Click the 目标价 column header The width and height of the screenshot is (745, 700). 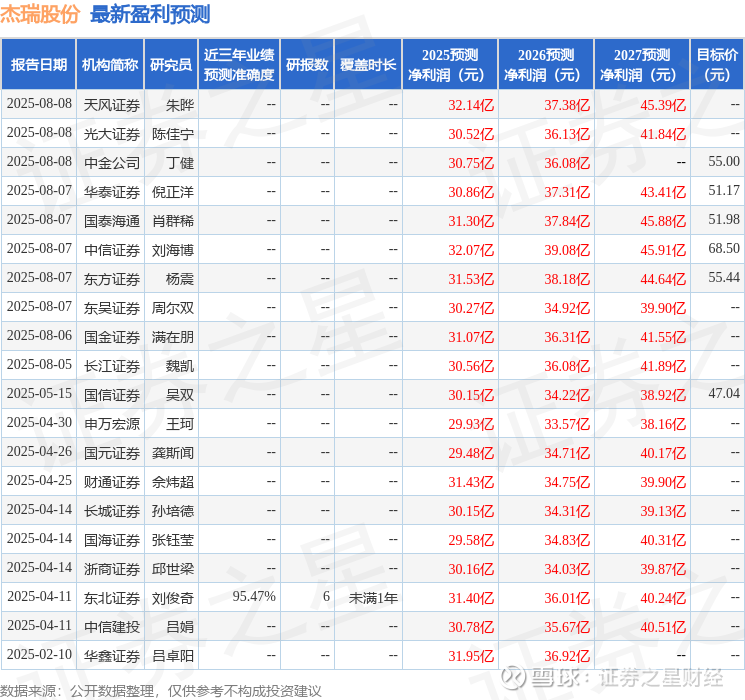[717, 65]
